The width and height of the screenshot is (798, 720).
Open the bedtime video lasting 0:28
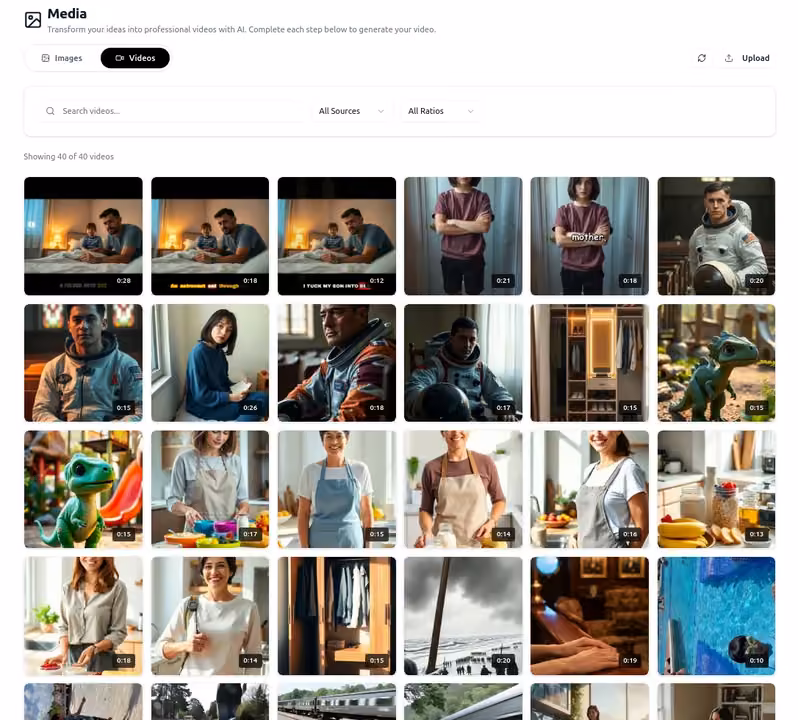click(x=83, y=236)
